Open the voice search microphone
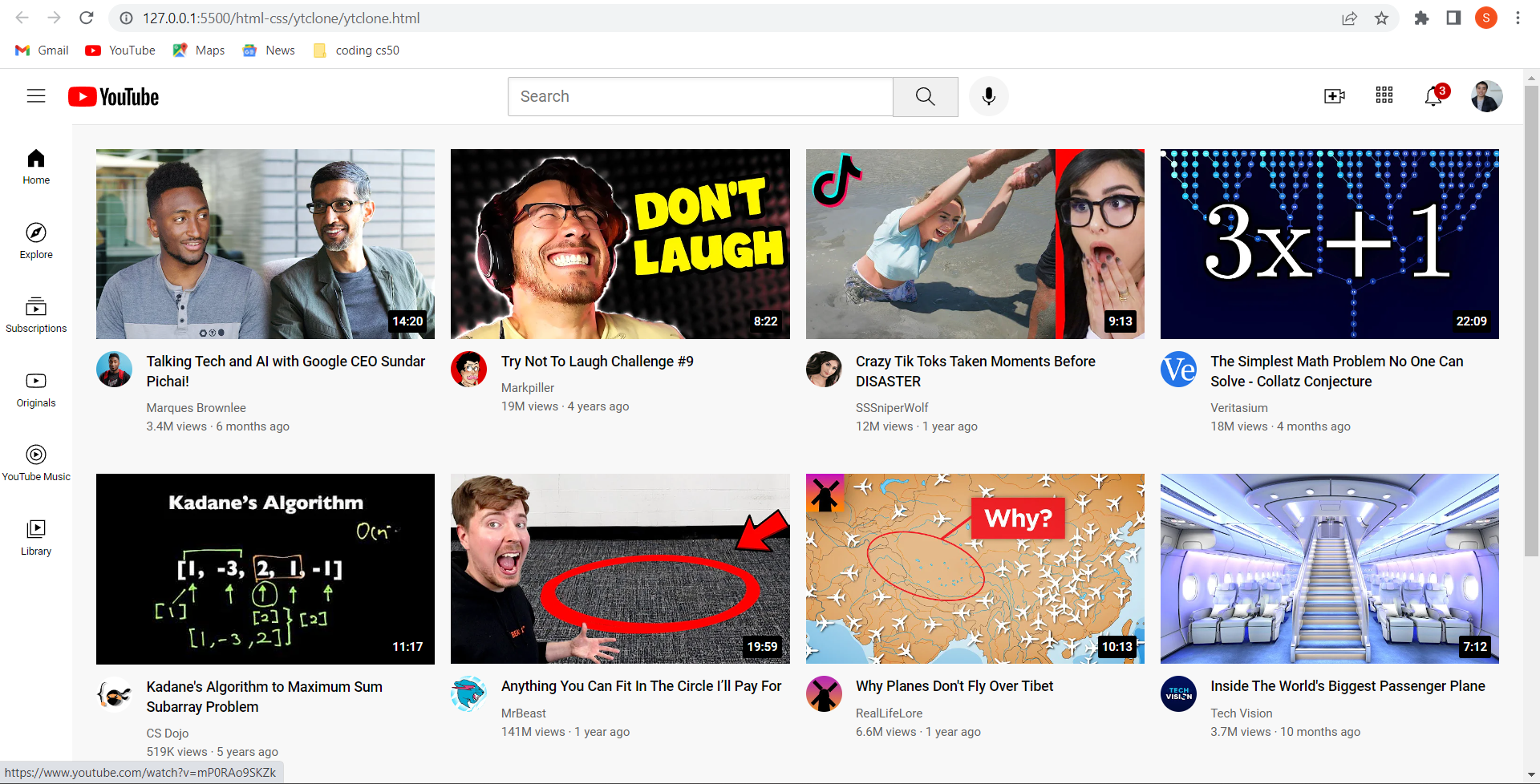The width and height of the screenshot is (1540, 784). 988,96
